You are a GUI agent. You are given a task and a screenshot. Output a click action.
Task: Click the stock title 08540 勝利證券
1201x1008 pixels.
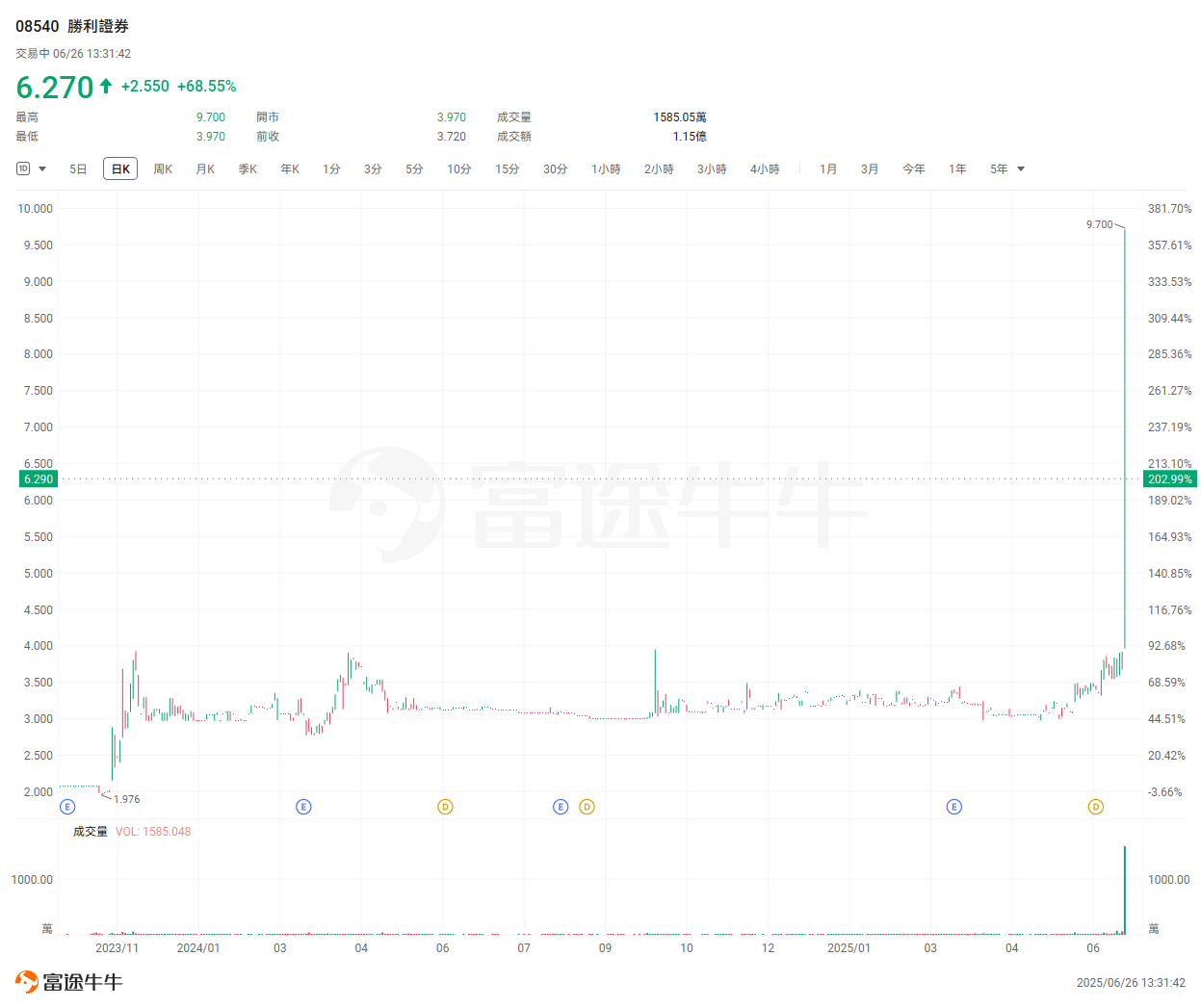coord(70,26)
